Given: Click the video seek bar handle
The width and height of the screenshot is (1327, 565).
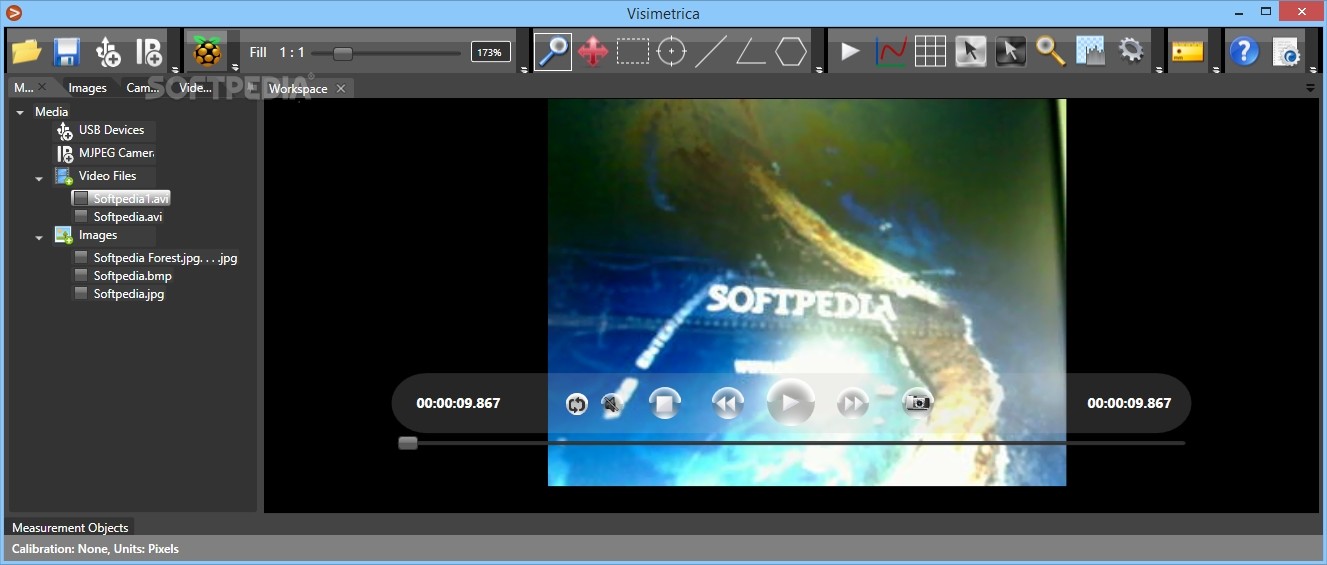Looking at the screenshot, I should pyautogui.click(x=408, y=443).
